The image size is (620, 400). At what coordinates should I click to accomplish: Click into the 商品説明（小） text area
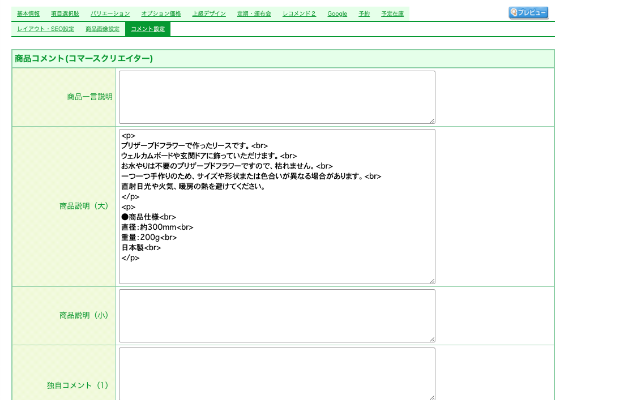[277, 315]
